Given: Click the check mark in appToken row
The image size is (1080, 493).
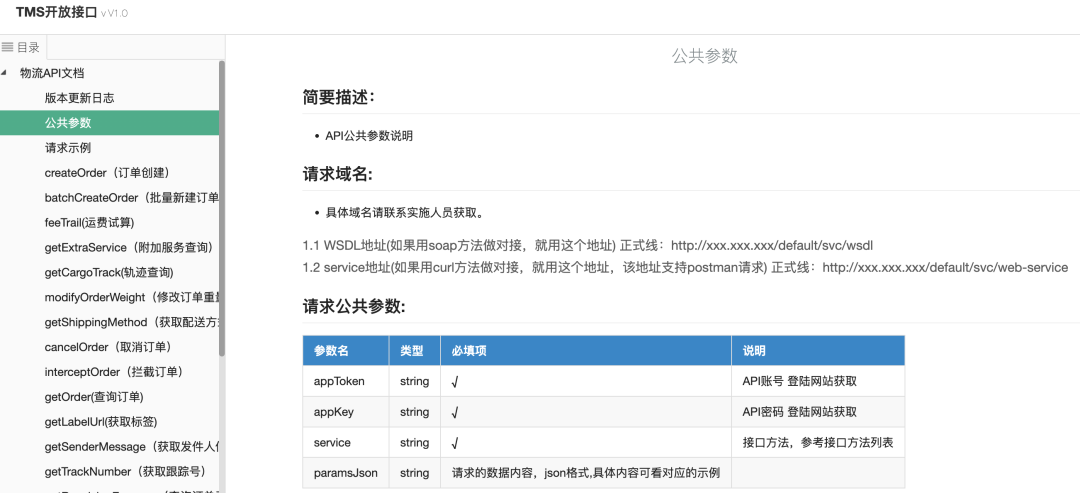Looking at the screenshot, I should point(455,381).
